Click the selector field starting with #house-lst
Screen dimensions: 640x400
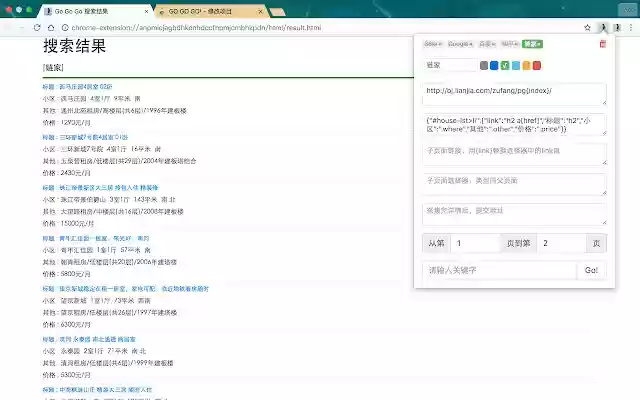[x=514, y=124]
